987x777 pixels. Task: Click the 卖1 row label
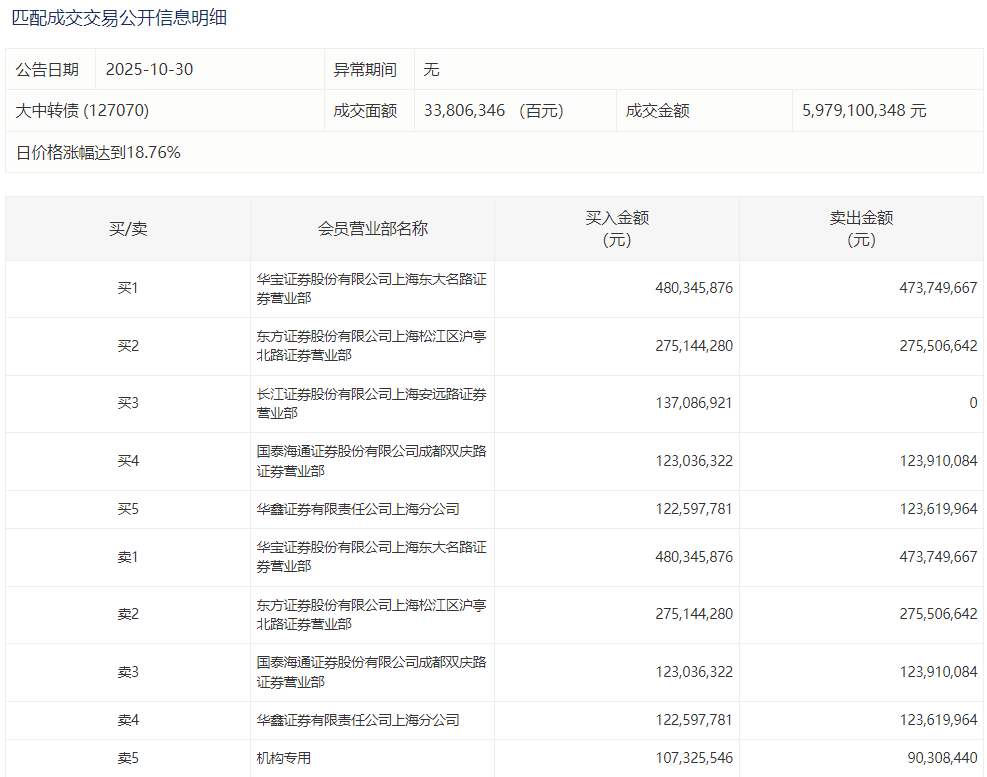click(128, 557)
